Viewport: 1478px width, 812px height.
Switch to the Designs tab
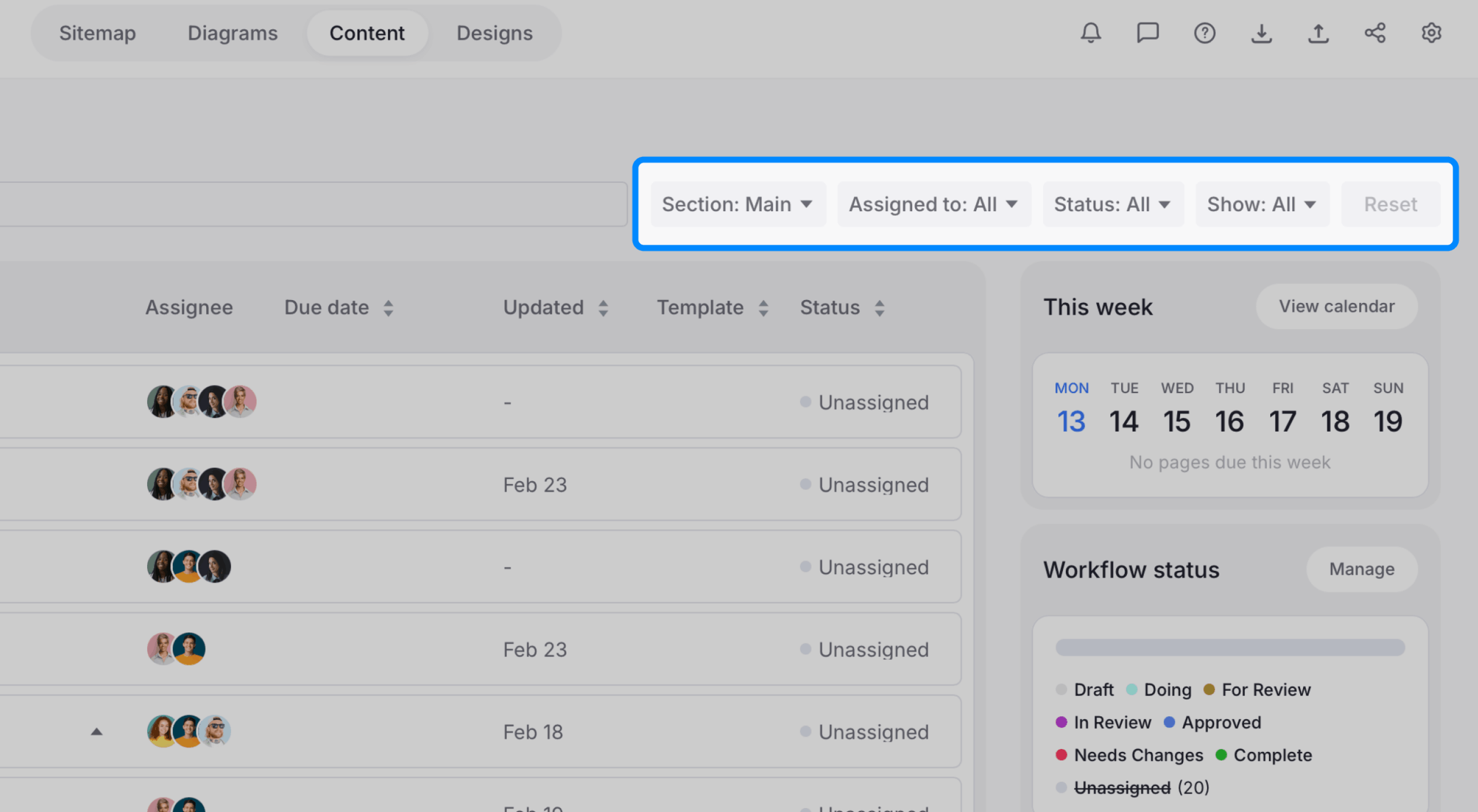[495, 33]
